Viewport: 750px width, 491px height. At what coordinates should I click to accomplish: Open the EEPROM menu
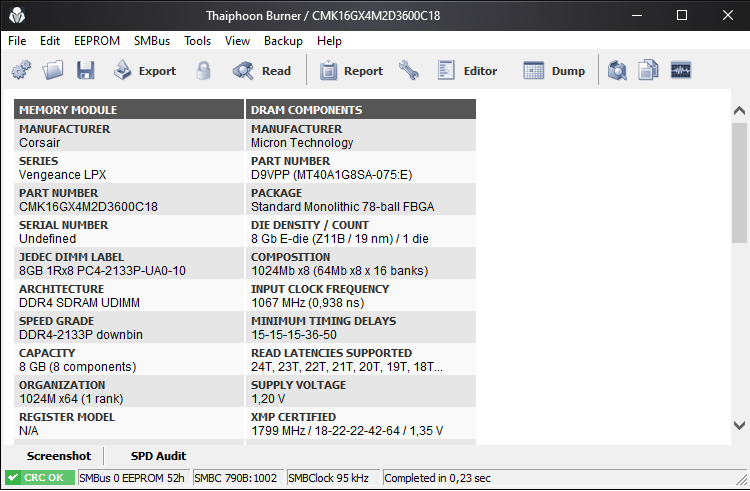97,41
